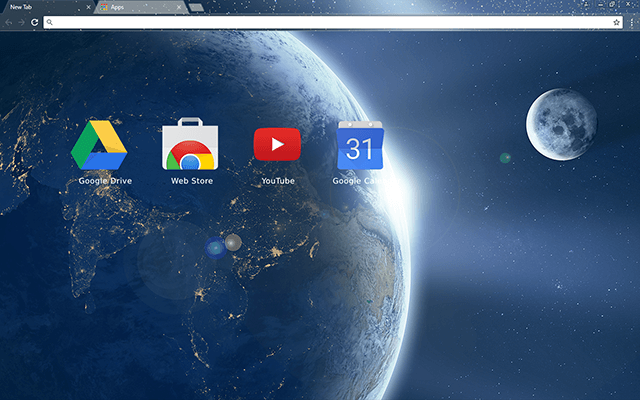
Task: Click the search magnifier in address bar
Action: coord(49,21)
